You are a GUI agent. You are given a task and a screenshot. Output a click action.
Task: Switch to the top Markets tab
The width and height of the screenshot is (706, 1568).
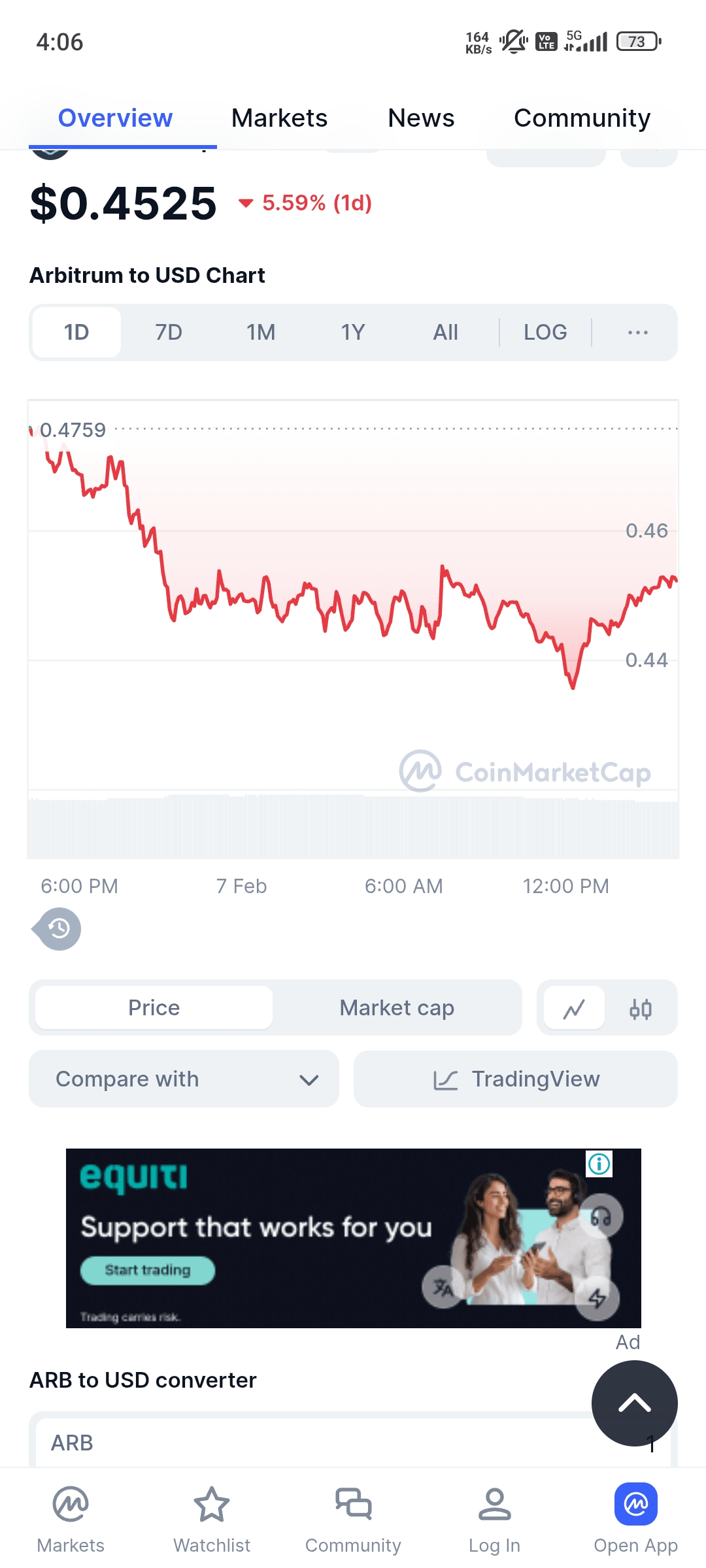click(279, 118)
